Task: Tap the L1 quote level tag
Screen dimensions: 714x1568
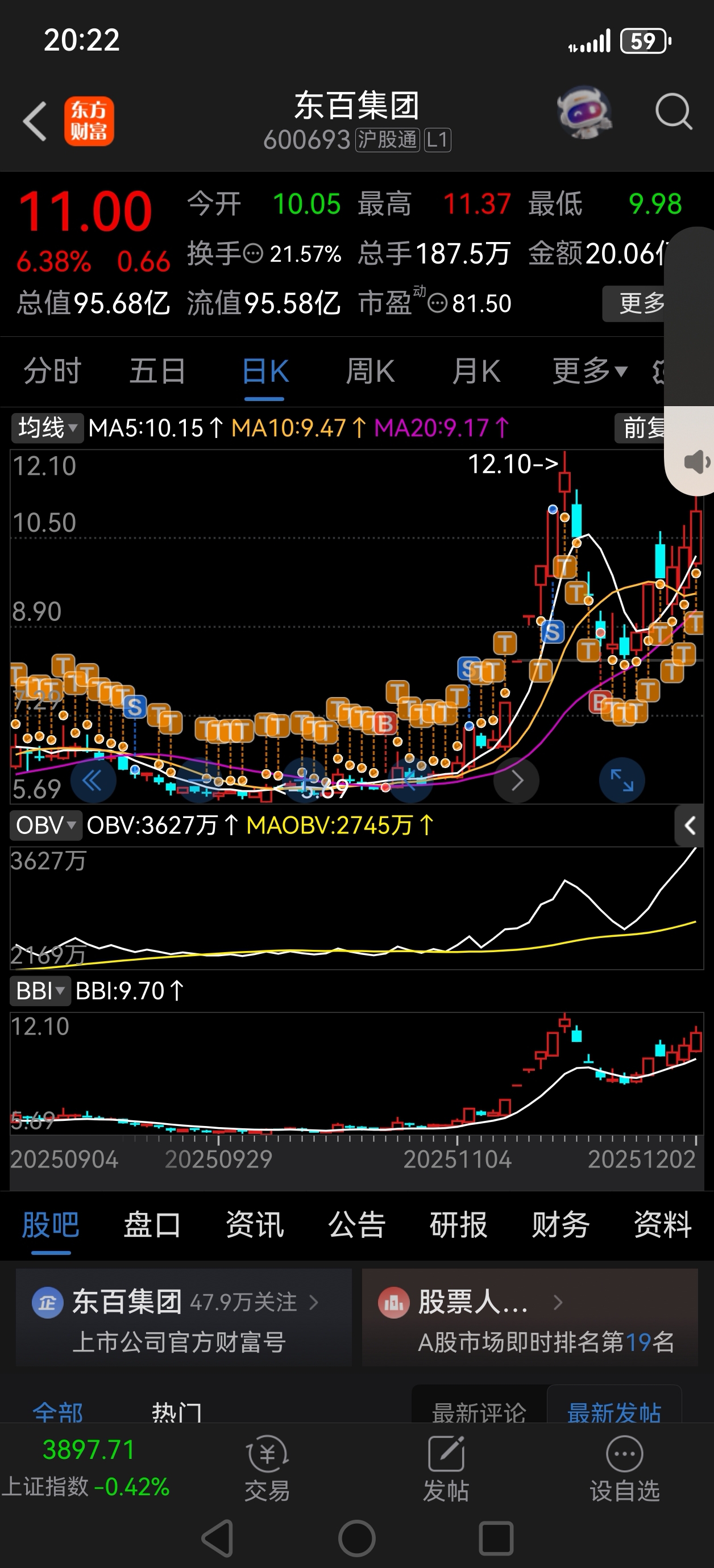Action: (437, 140)
